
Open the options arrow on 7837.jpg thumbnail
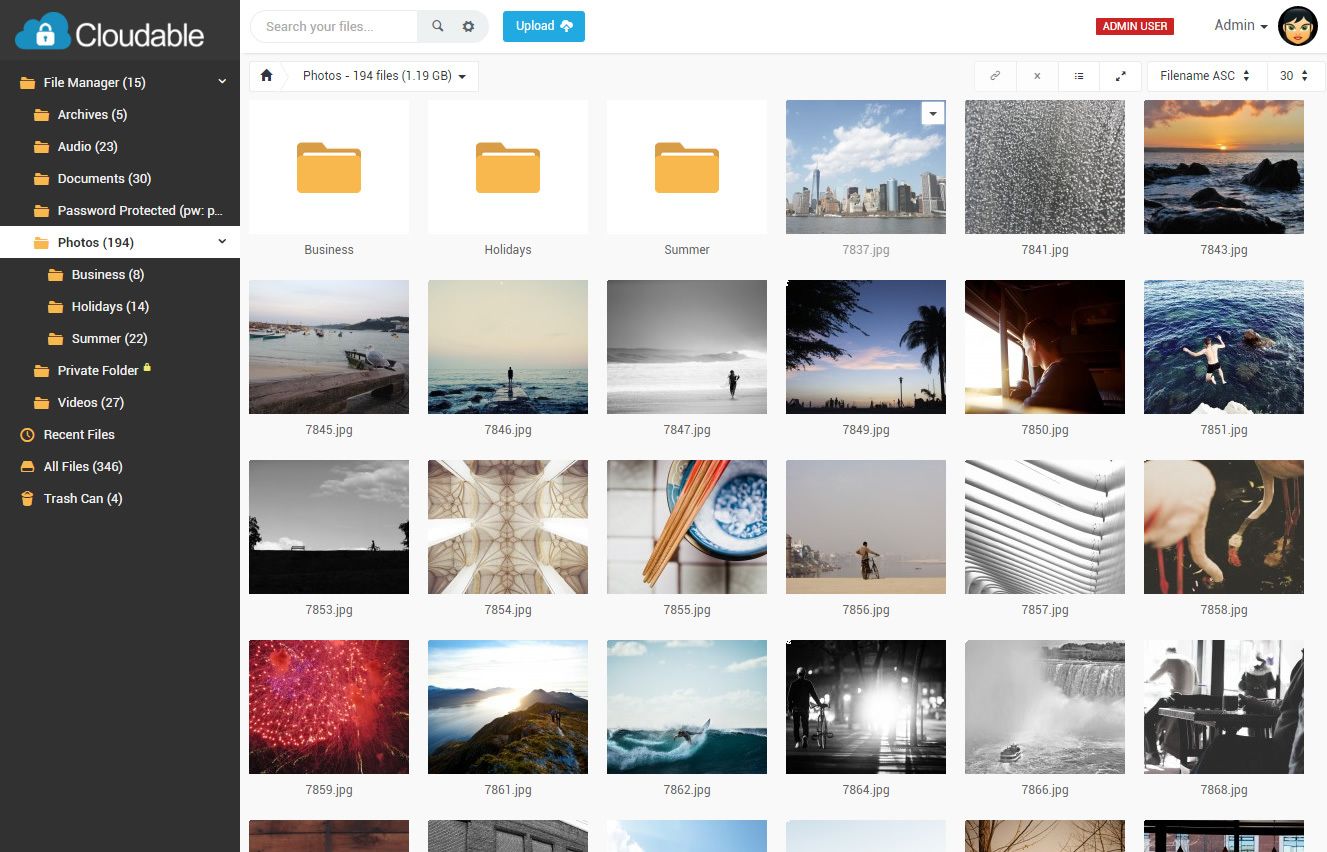click(933, 113)
